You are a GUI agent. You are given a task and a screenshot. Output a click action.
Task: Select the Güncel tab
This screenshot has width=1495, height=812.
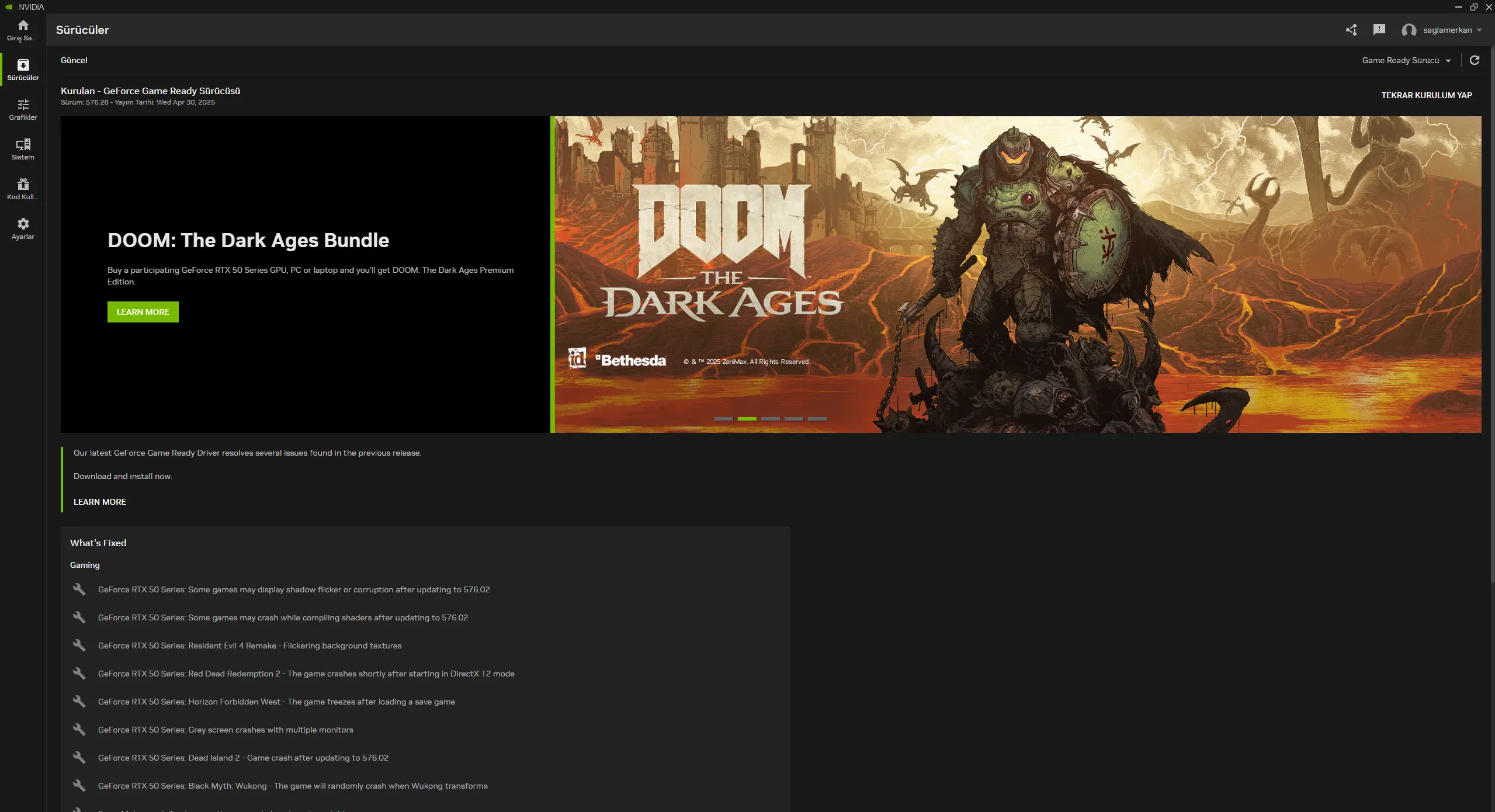coord(74,60)
